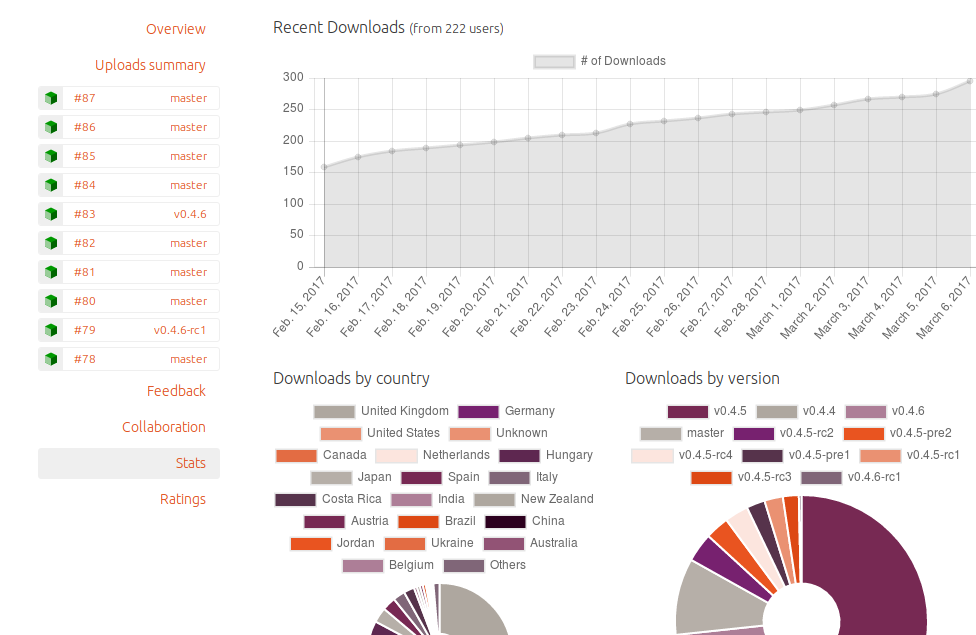
Task: Toggle Germany in country legend
Action: click(x=506, y=411)
